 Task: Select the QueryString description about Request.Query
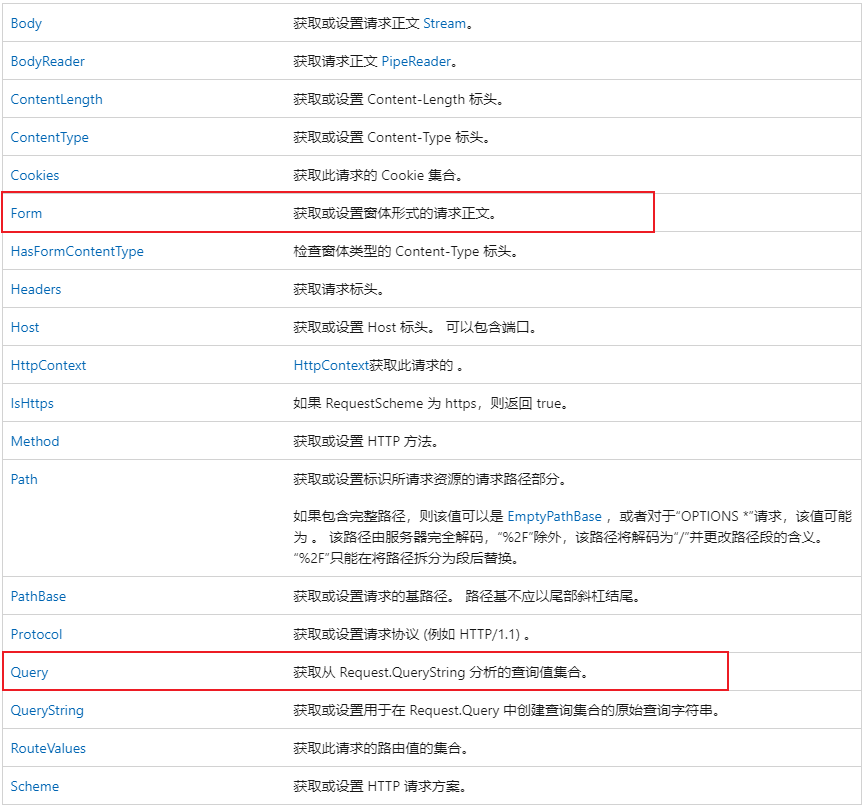(506, 710)
